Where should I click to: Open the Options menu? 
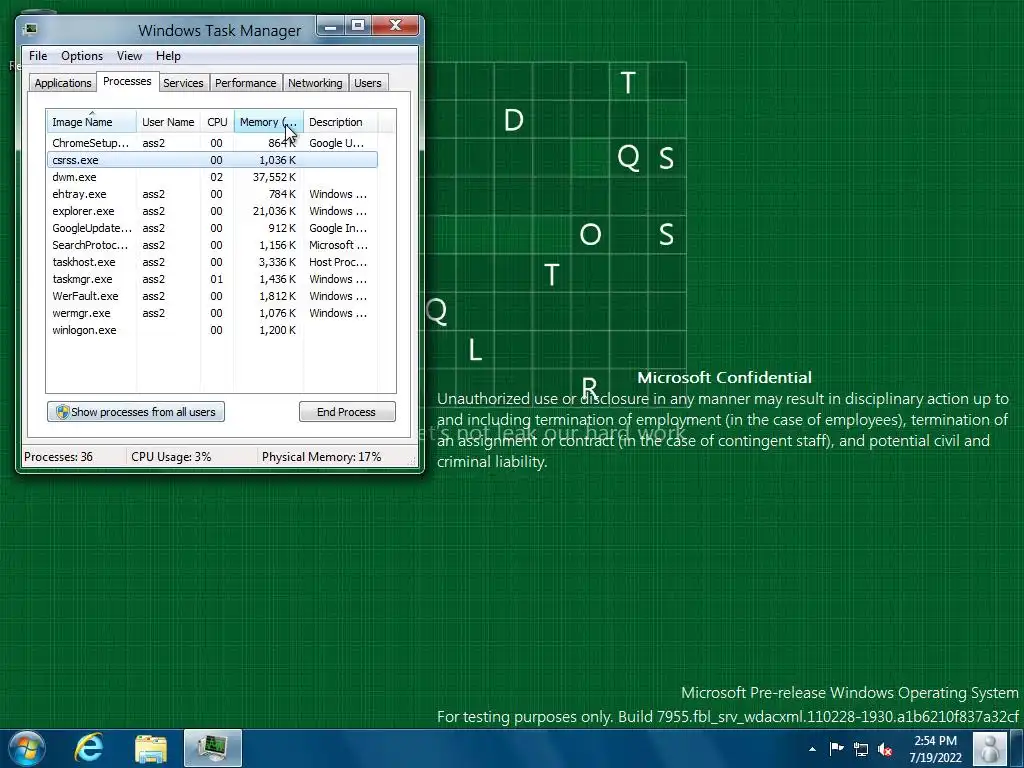(x=82, y=56)
